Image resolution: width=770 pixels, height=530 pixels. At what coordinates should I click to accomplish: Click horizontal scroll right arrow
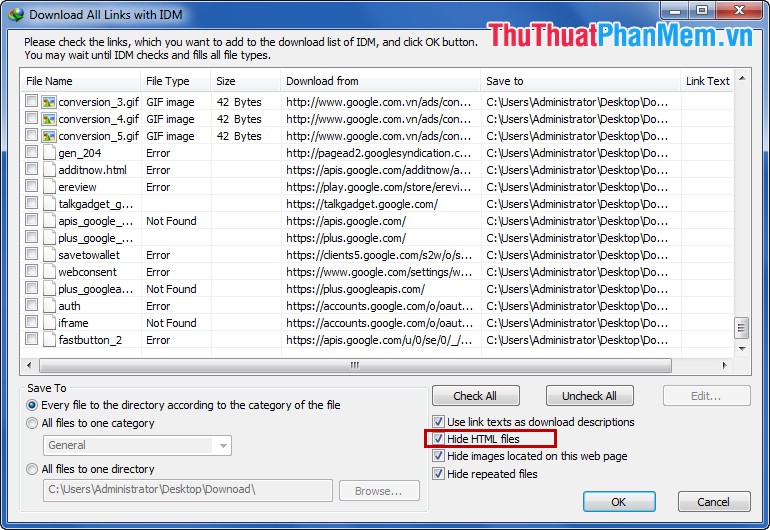(724, 365)
